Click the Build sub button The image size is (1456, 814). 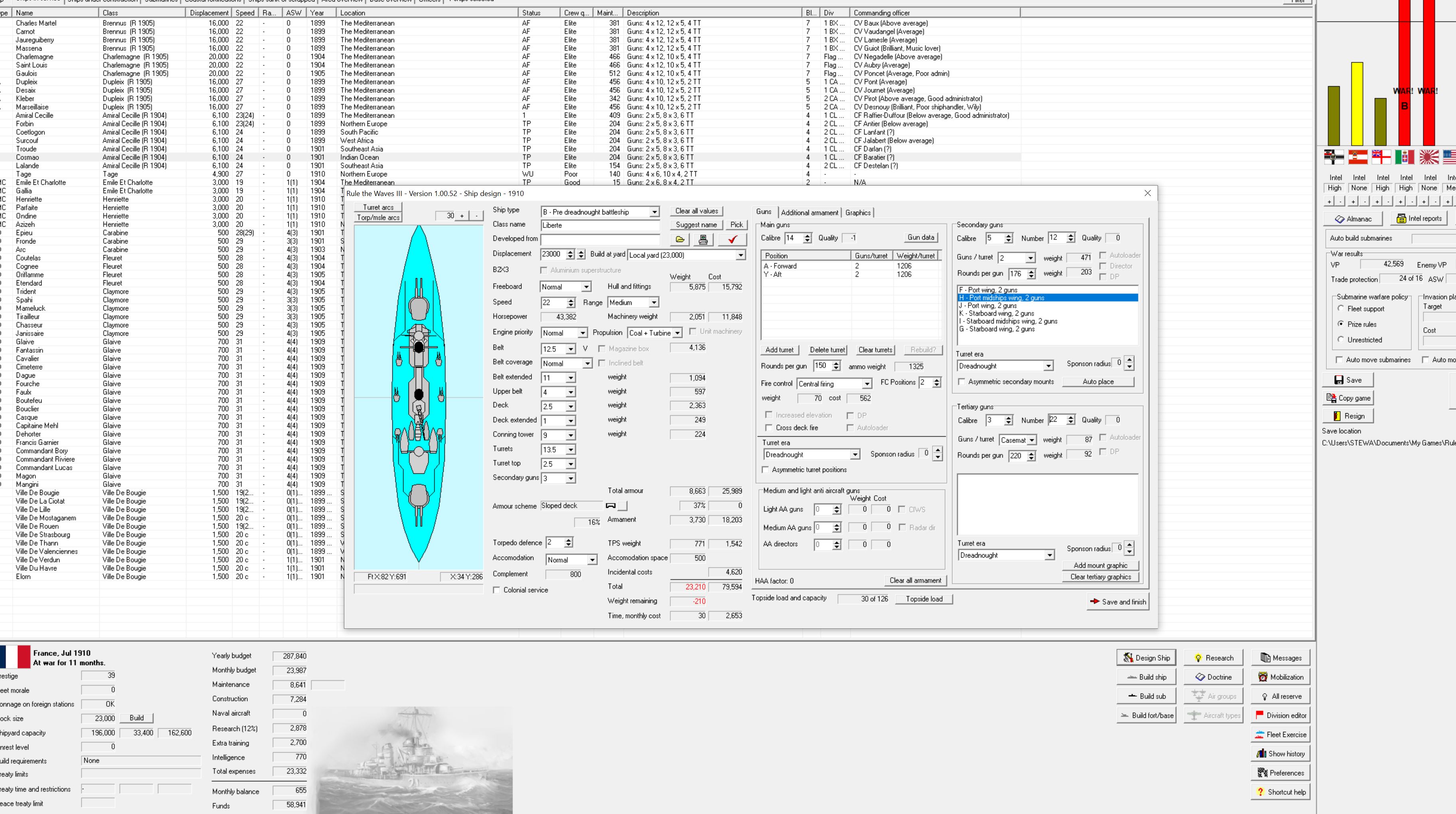(x=1146, y=696)
